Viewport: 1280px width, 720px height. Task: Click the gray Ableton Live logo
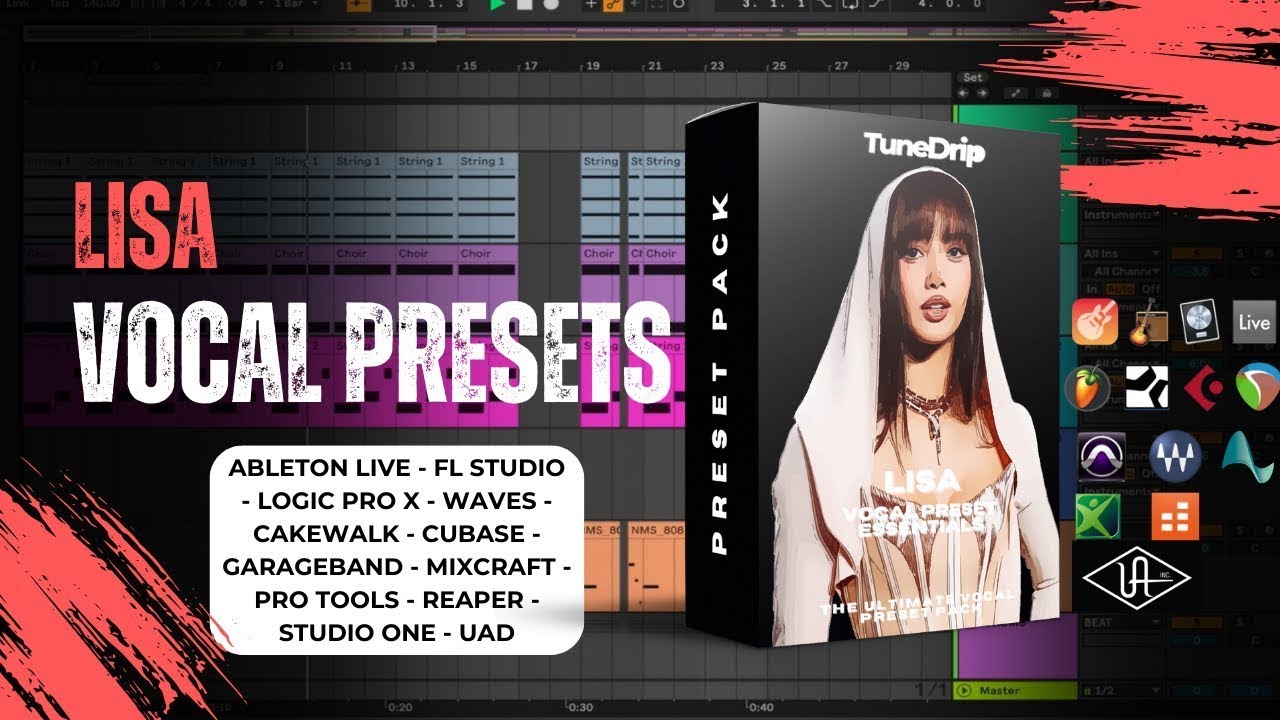coord(1254,322)
